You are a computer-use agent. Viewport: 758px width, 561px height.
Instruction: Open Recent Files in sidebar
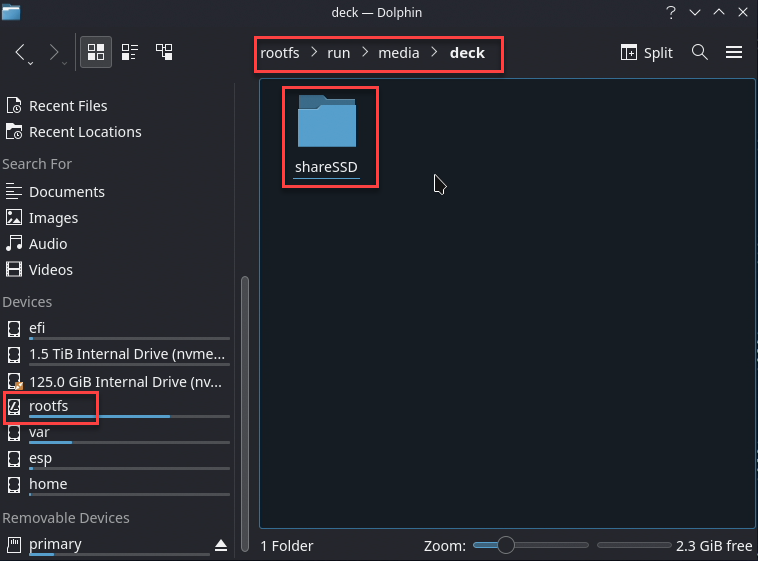[68, 105]
